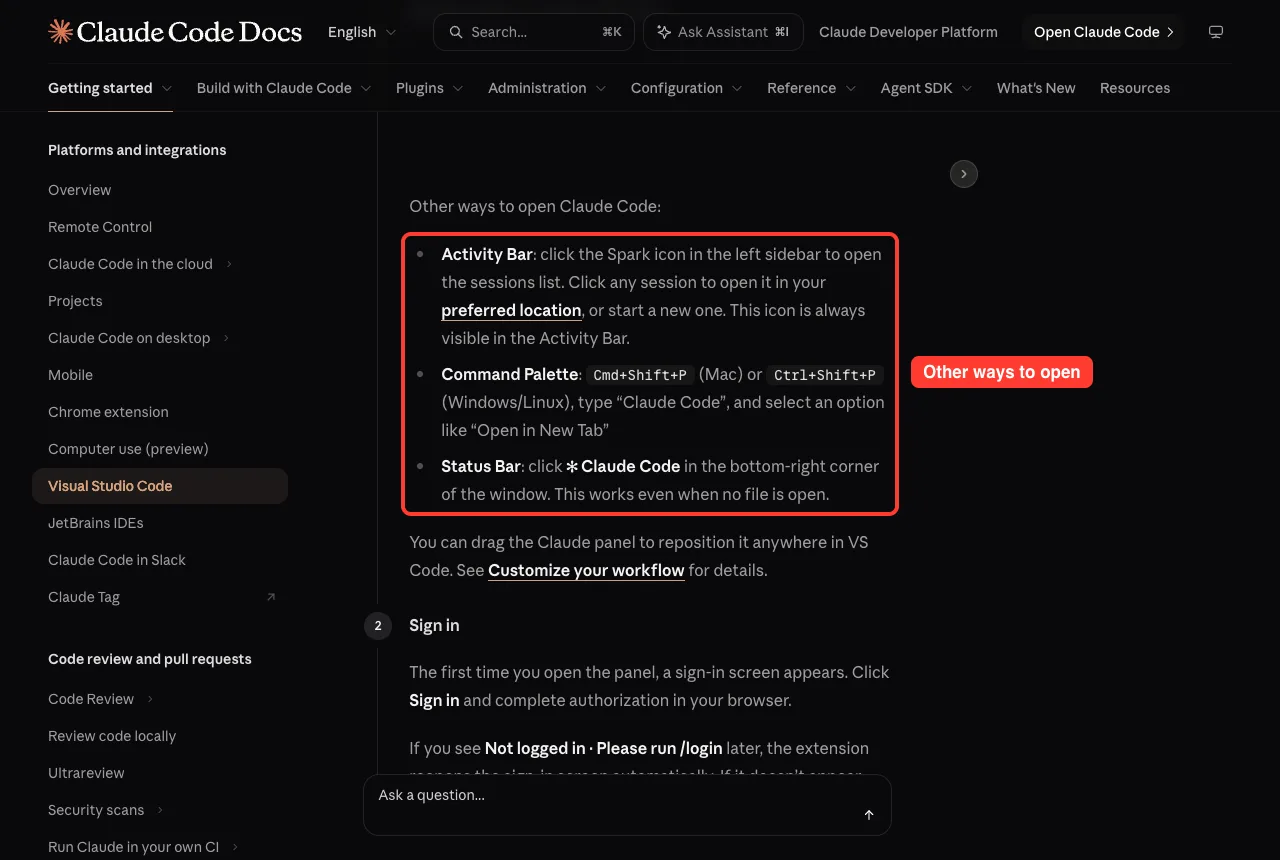Open the English language dropdown
The width and height of the screenshot is (1280, 860).
(x=362, y=32)
